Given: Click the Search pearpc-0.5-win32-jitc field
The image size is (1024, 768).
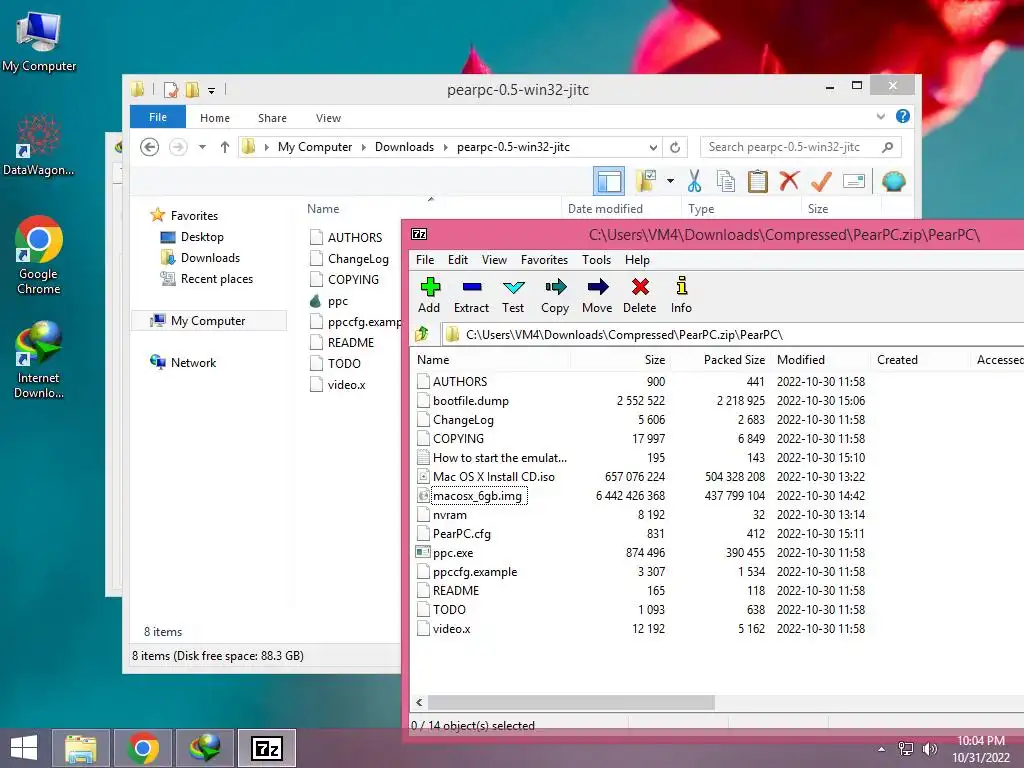Looking at the screenshot, I should point(801,147).
